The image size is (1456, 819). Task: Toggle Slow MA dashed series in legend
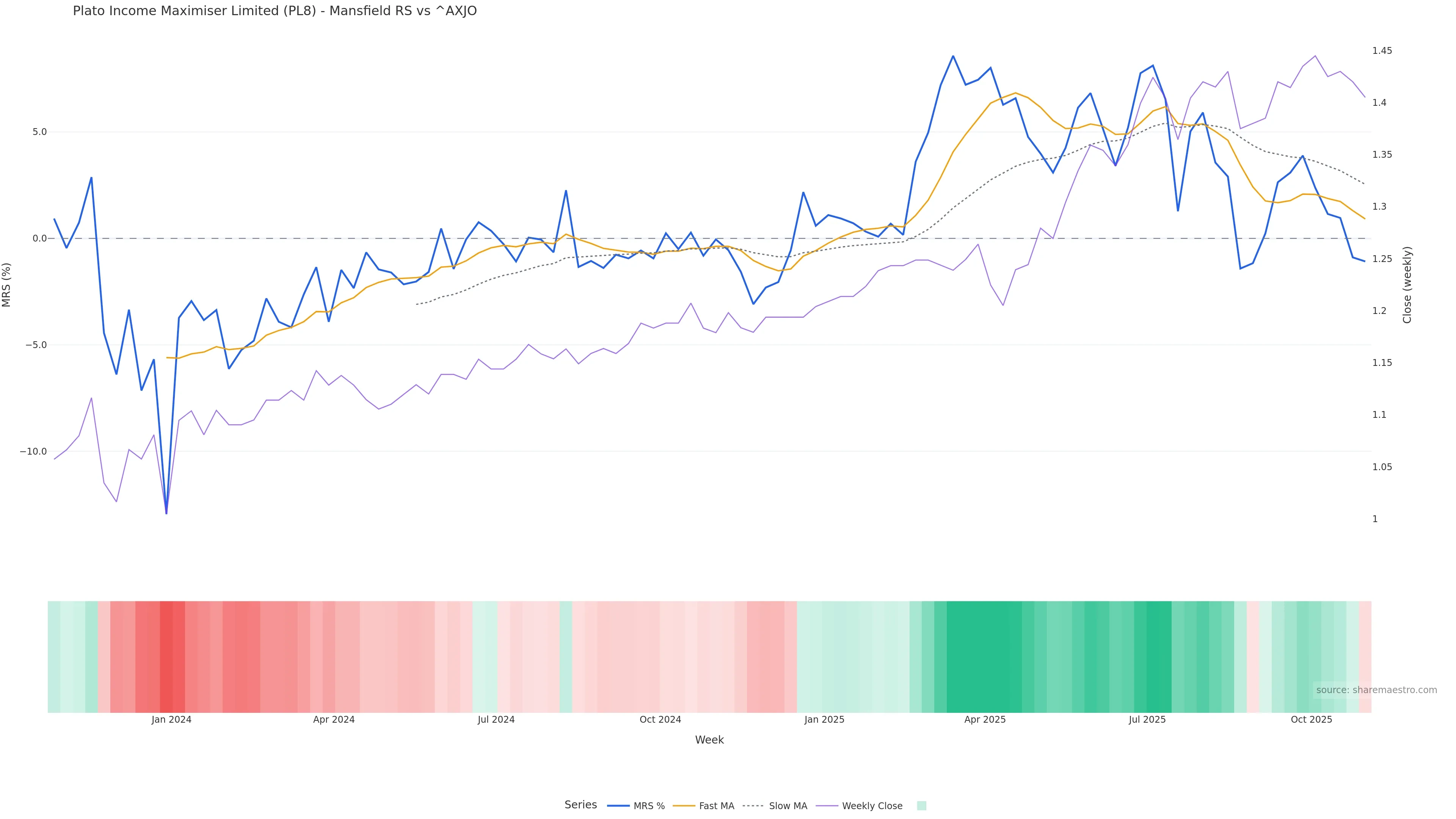[x=788, y=806]
